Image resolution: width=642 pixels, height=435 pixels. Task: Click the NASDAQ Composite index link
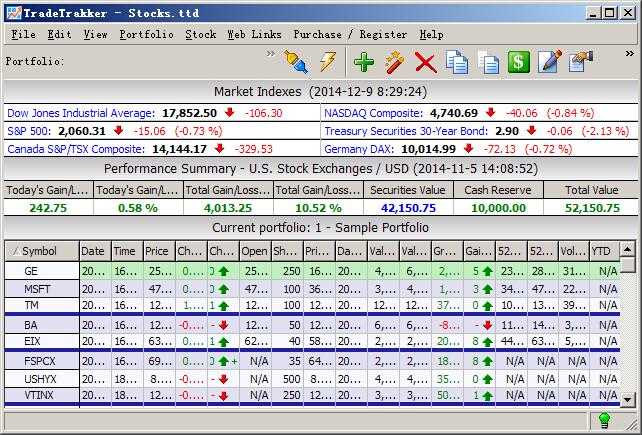tap(375, 113)
